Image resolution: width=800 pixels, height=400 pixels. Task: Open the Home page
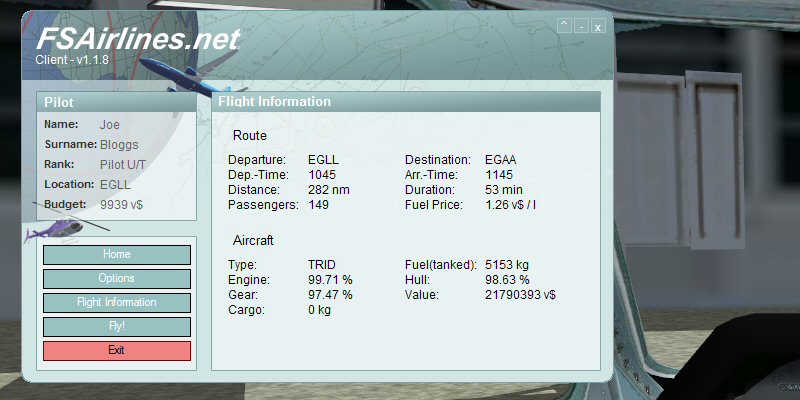tap(117, 255)
